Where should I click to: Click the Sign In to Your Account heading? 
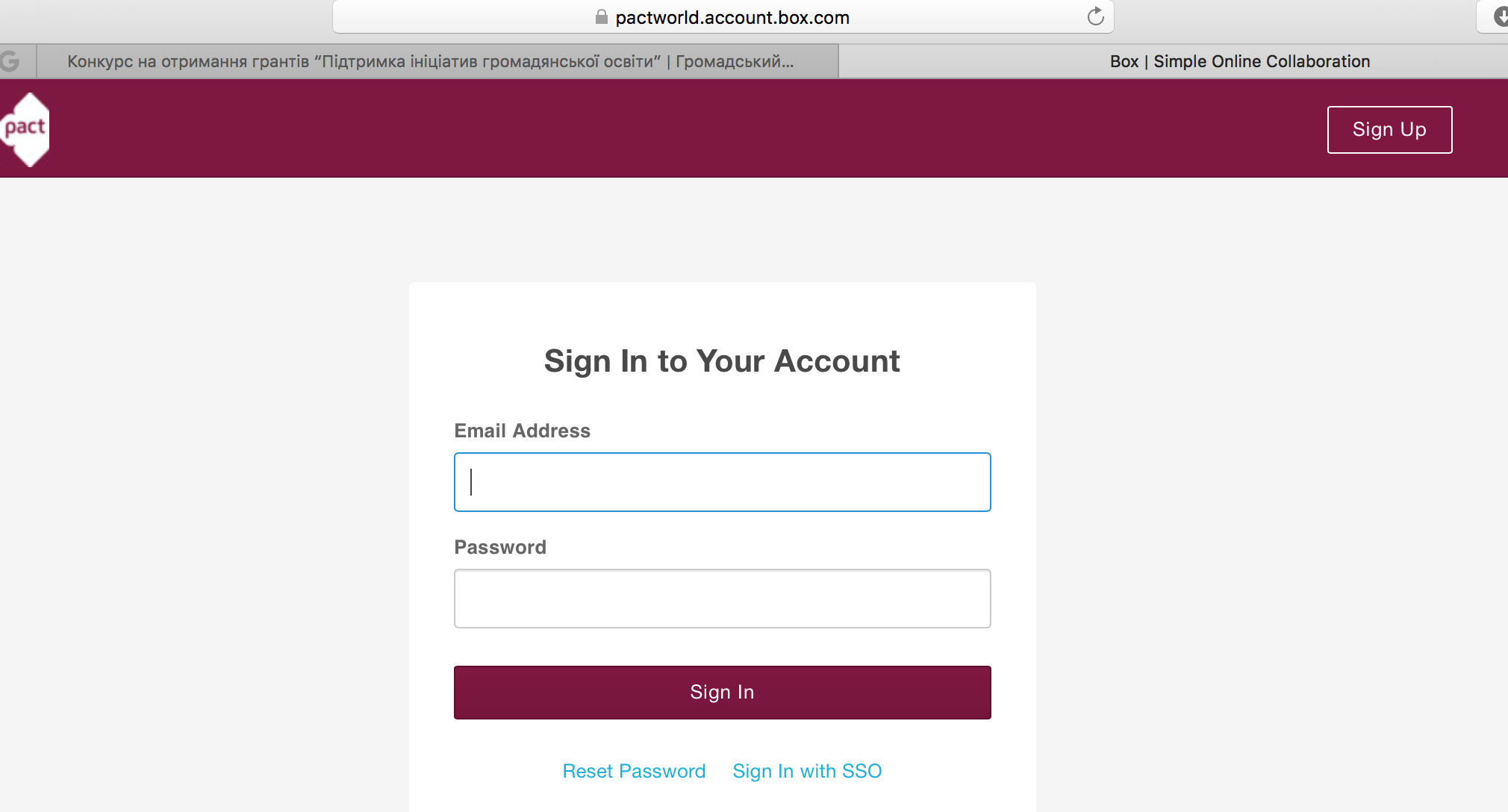point(722,361)
